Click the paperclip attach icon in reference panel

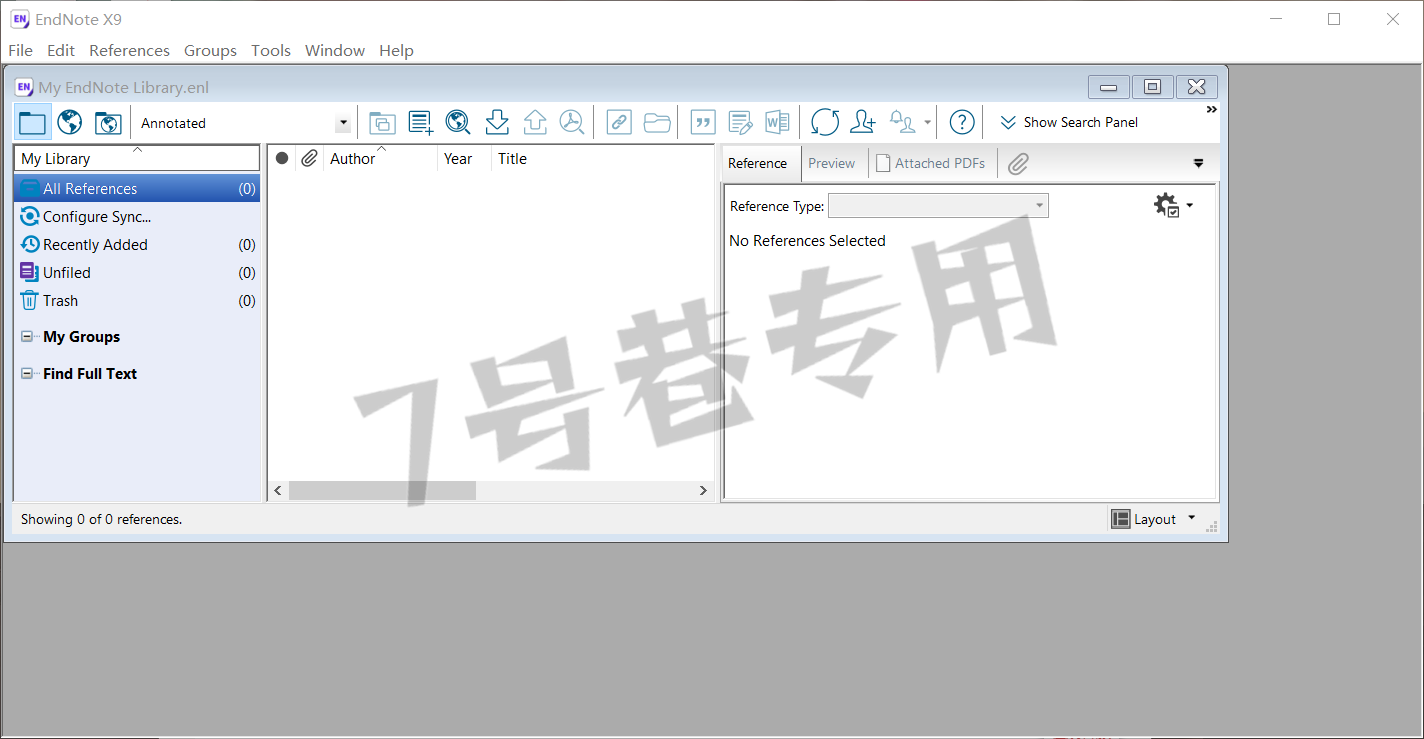[1018, 163]
